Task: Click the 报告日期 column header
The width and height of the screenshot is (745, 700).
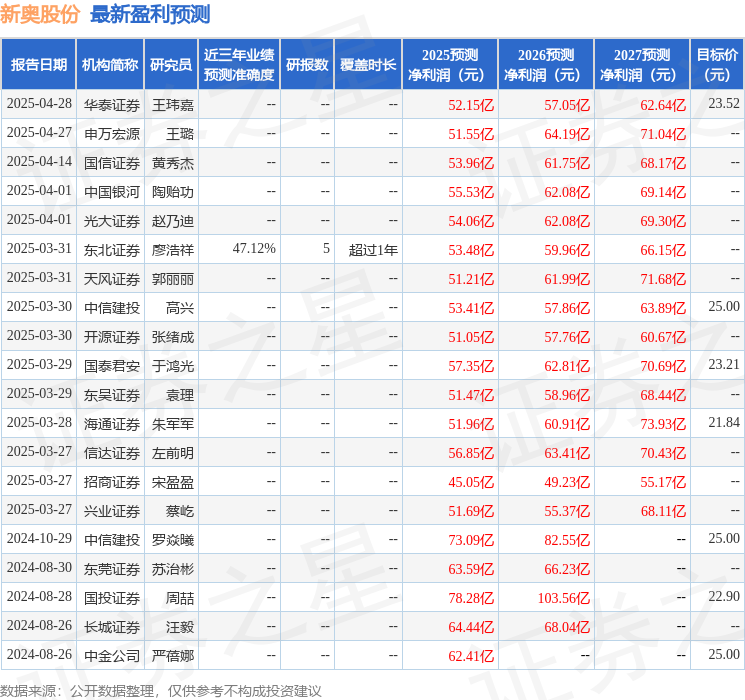Action: click(x=38, y=65)
